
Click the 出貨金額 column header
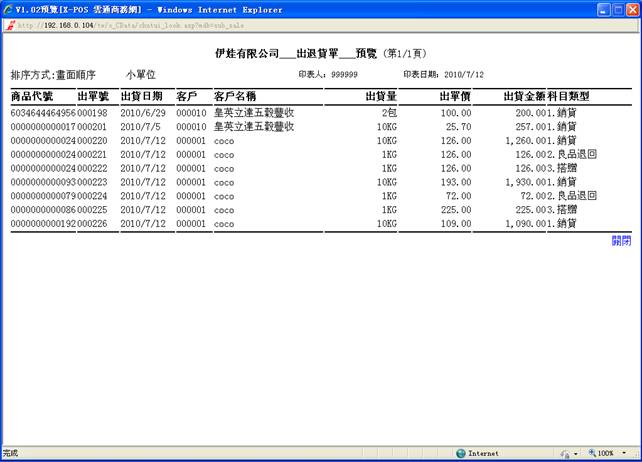pos(524,97)
